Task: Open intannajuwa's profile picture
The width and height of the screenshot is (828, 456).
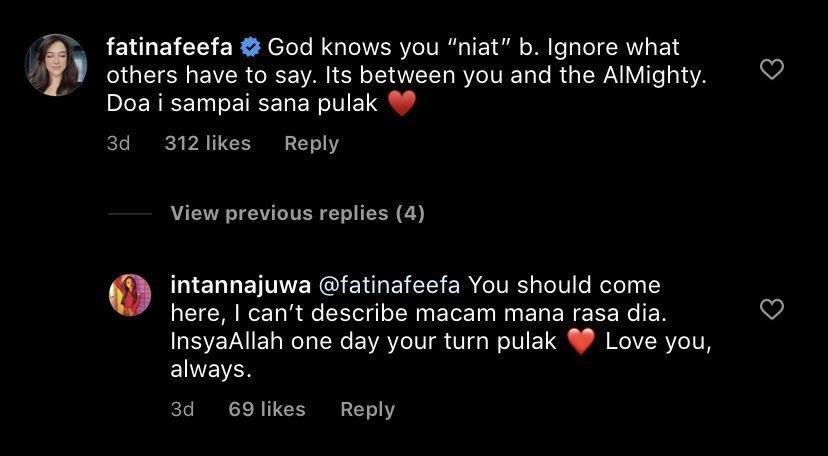Action: pos(130,295)
